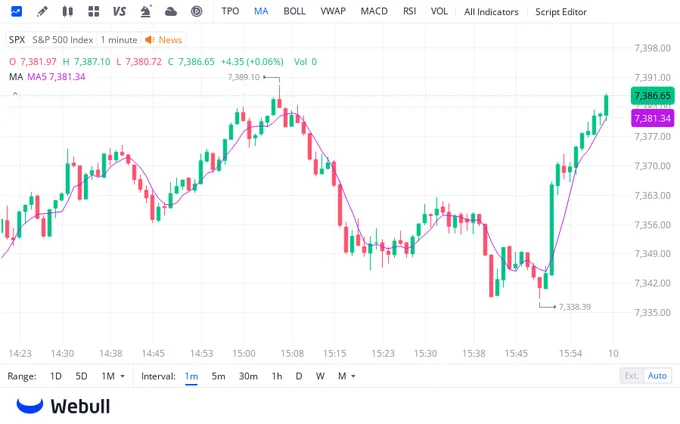Open the alert bell chess-piece icon
Viewport: 680px width, 424px height.
click(x=146, y=11)
